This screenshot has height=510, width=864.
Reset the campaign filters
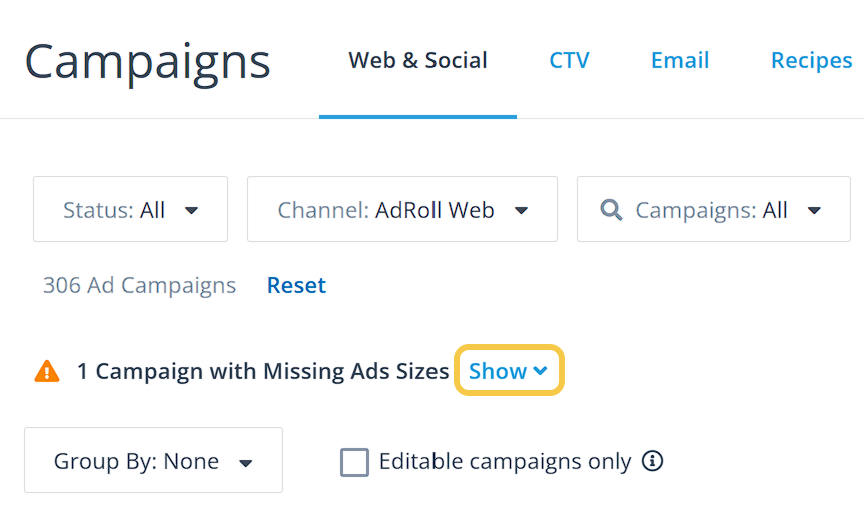(296, 285)
